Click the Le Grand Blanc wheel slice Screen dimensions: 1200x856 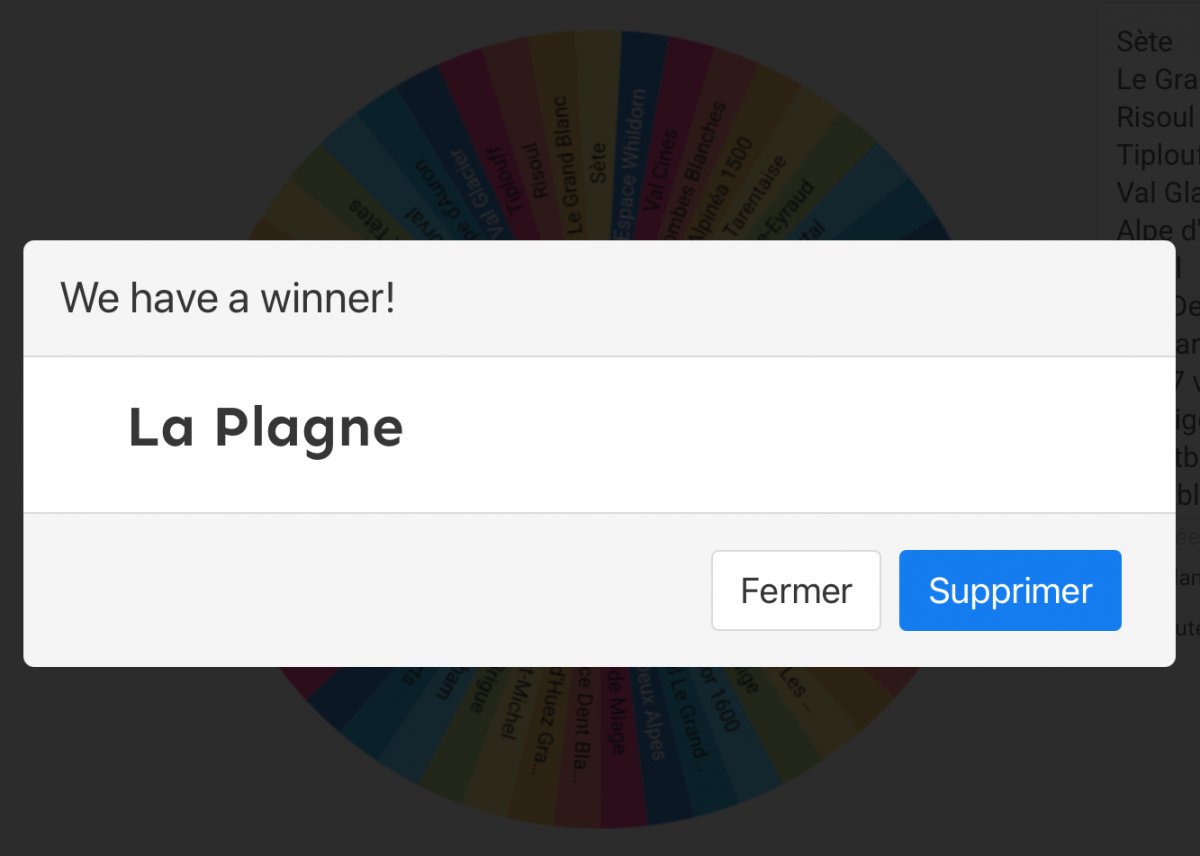tap(566, 166)
